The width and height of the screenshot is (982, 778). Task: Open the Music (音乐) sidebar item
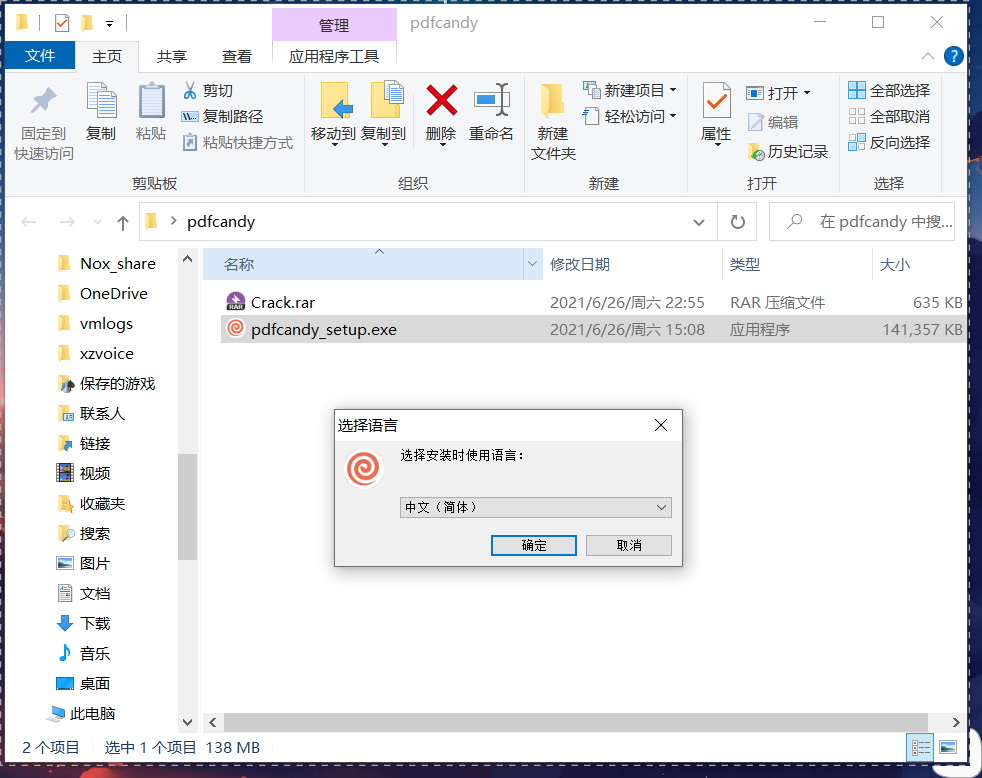click(83, 653)
